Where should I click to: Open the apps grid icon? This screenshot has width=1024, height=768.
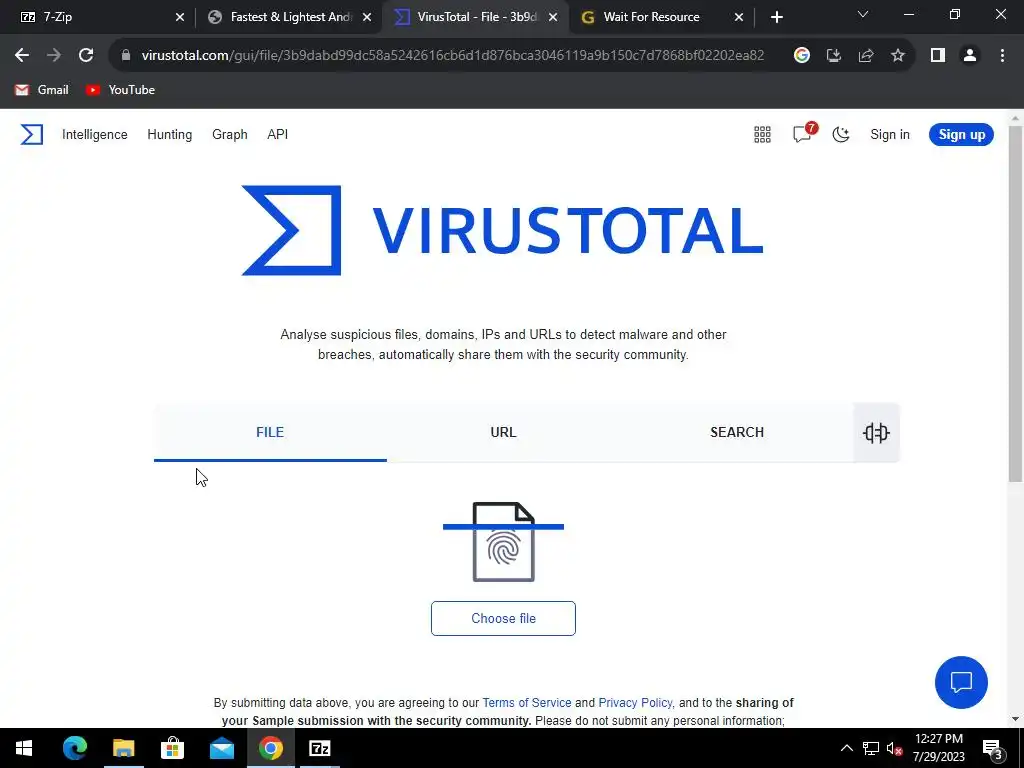(762, 135)
